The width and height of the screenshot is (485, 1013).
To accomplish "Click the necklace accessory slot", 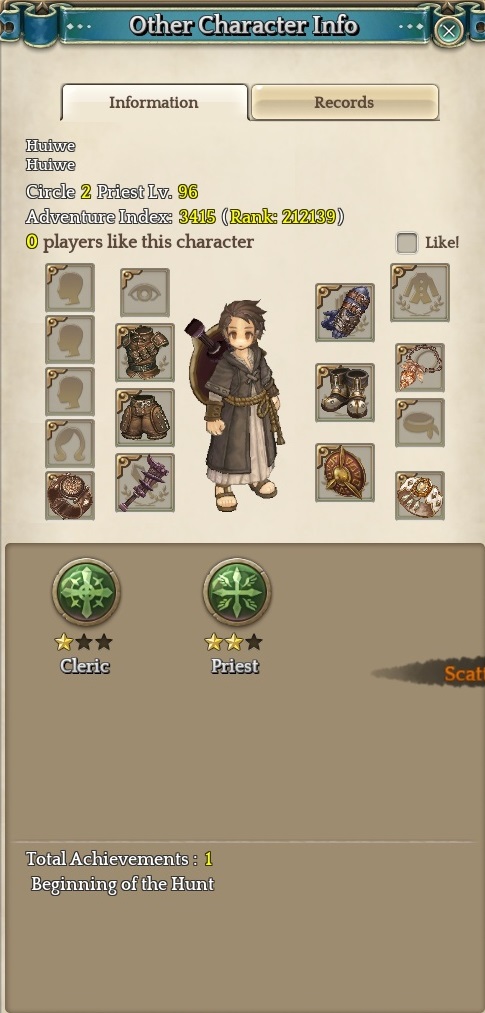I will pos(420,368).
